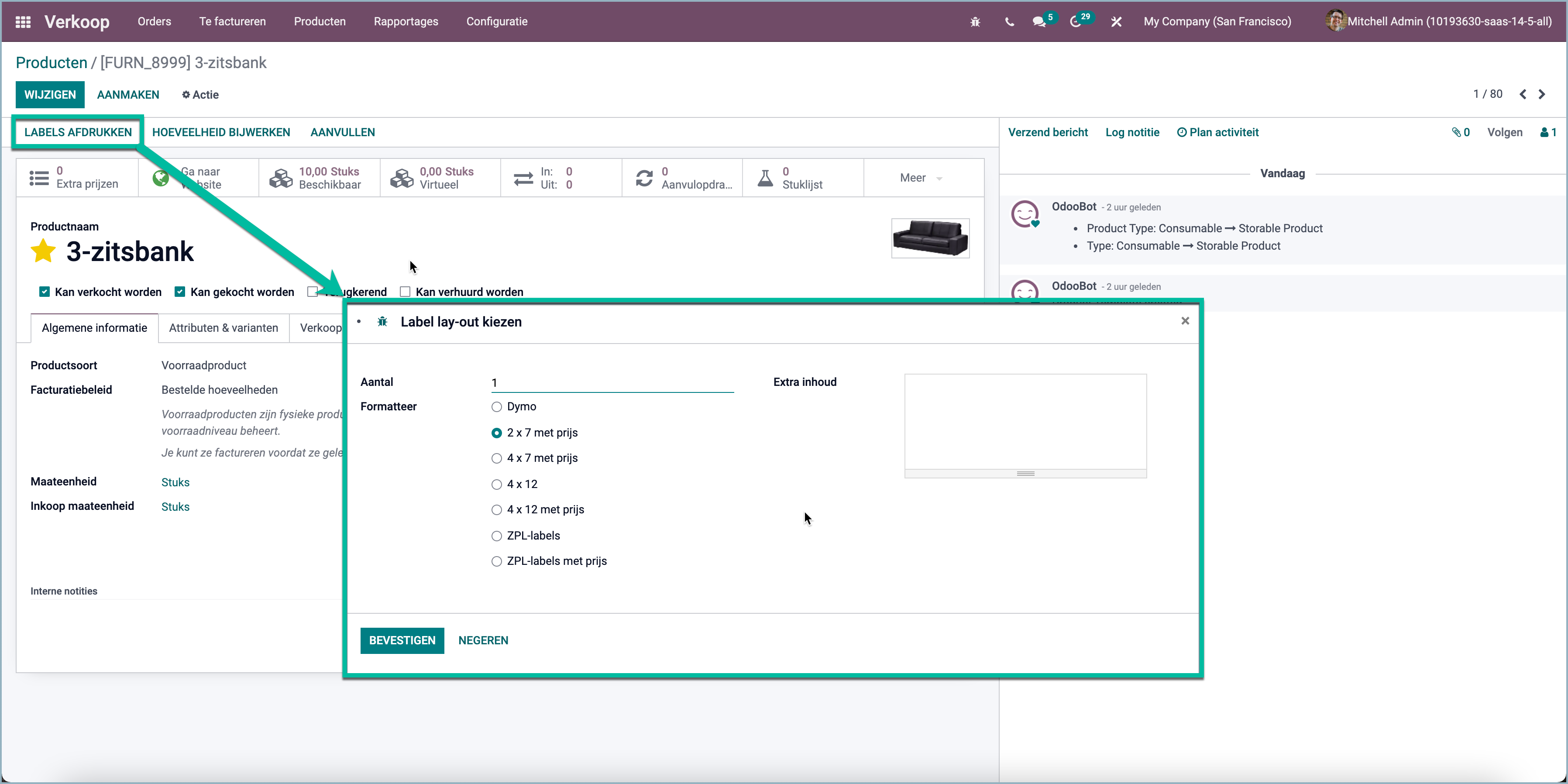This screenshot has width=1568, height=784.
Task: Select the 4 x 12 label format
Action: pos(497,484)
